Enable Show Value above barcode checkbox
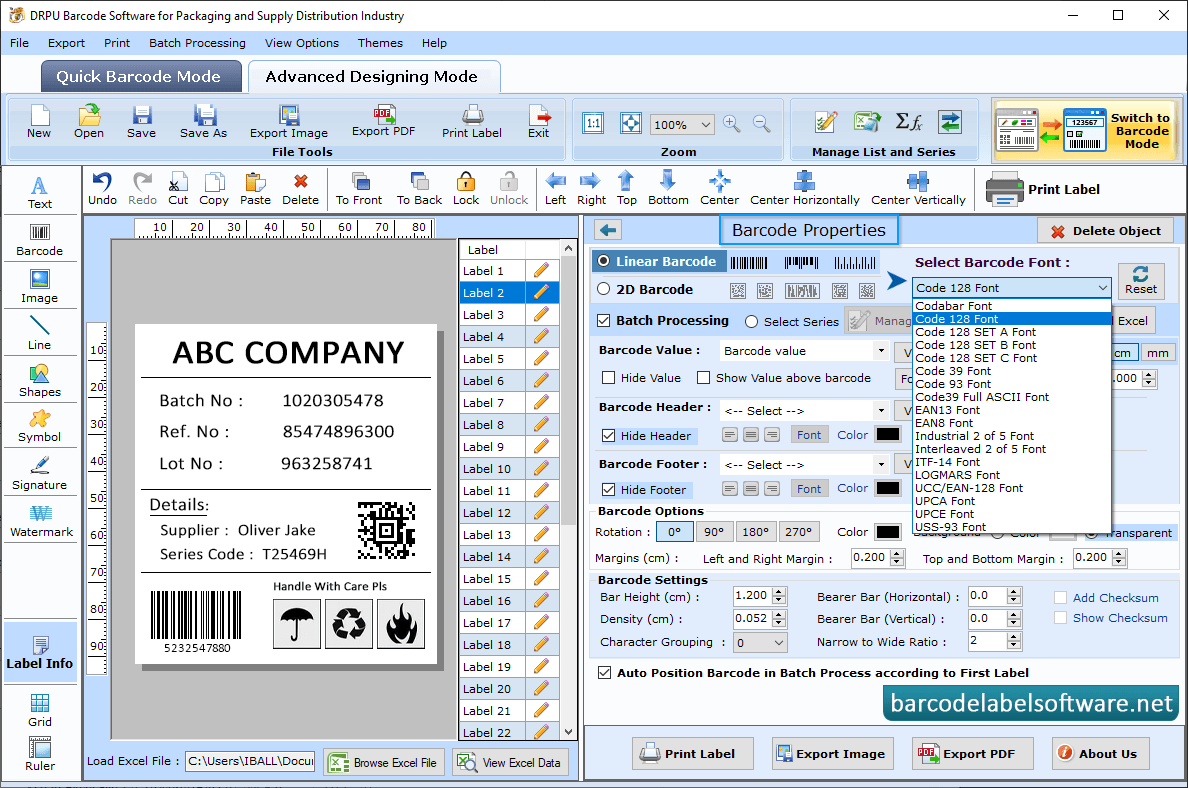This screenshot has width=1188, height=788. click(x=704, y=377)
